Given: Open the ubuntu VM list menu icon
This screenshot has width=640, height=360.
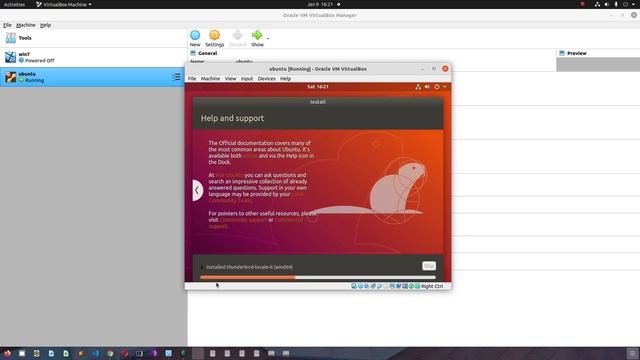Looking at the screenshot, I should point(176,77).
